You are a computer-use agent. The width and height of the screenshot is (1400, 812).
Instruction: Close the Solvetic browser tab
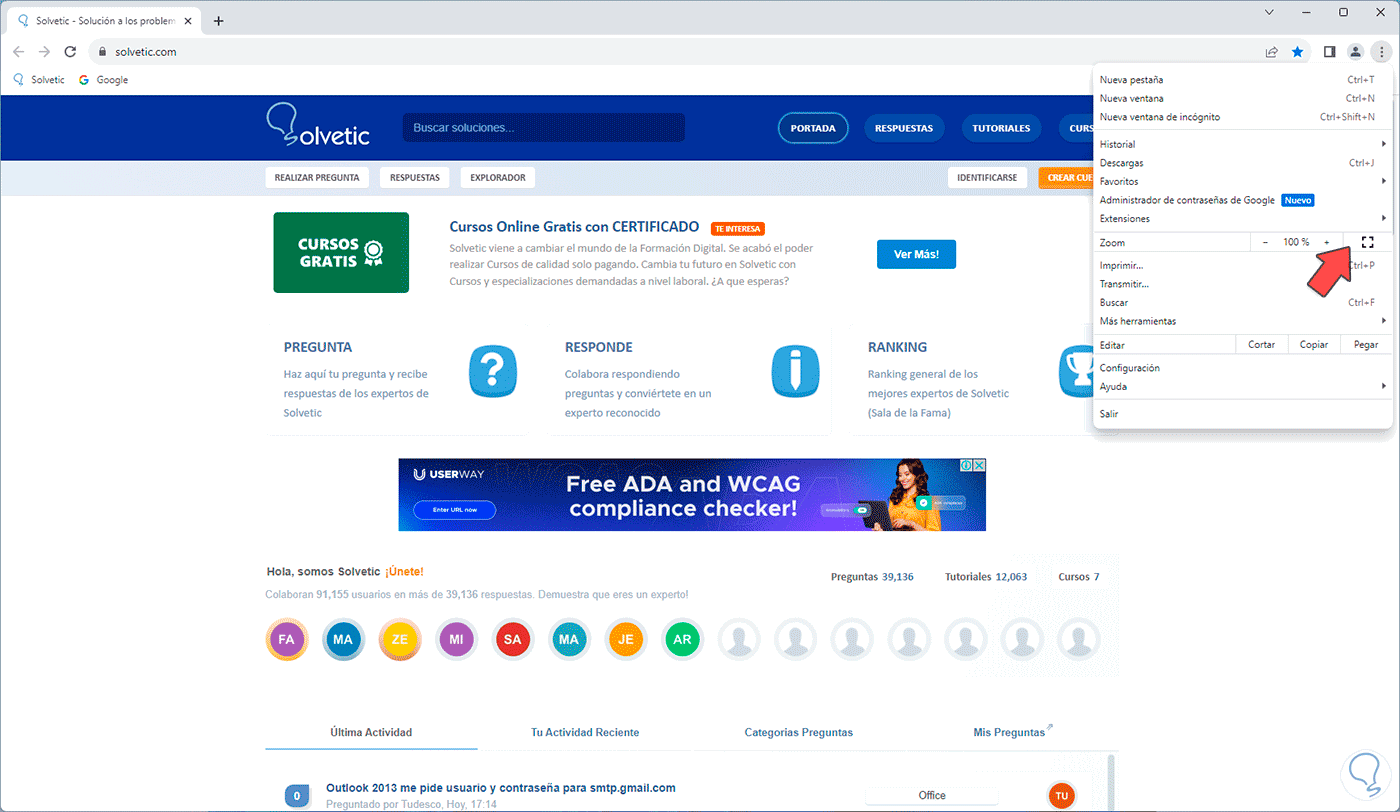point(187,21)
